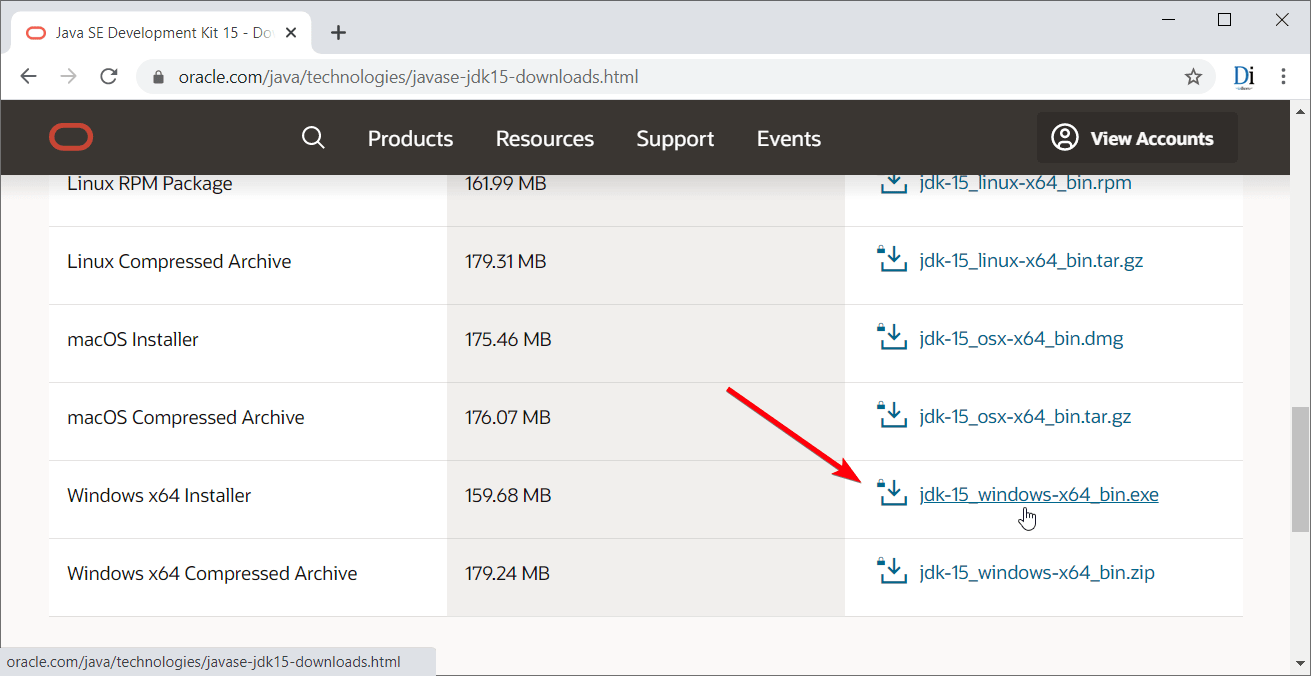Viewport: 1311px width, 676px height.
Task: Download jdk-15_osx-x64_bin.dmg link
Action: tap(1021, 340)
